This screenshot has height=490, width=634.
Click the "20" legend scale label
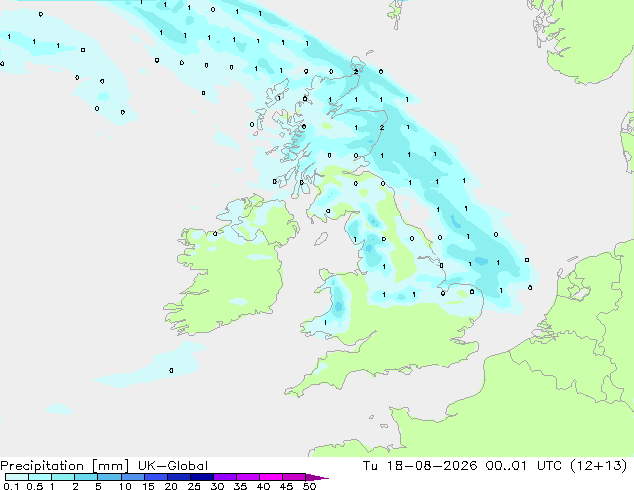[171, 486]
